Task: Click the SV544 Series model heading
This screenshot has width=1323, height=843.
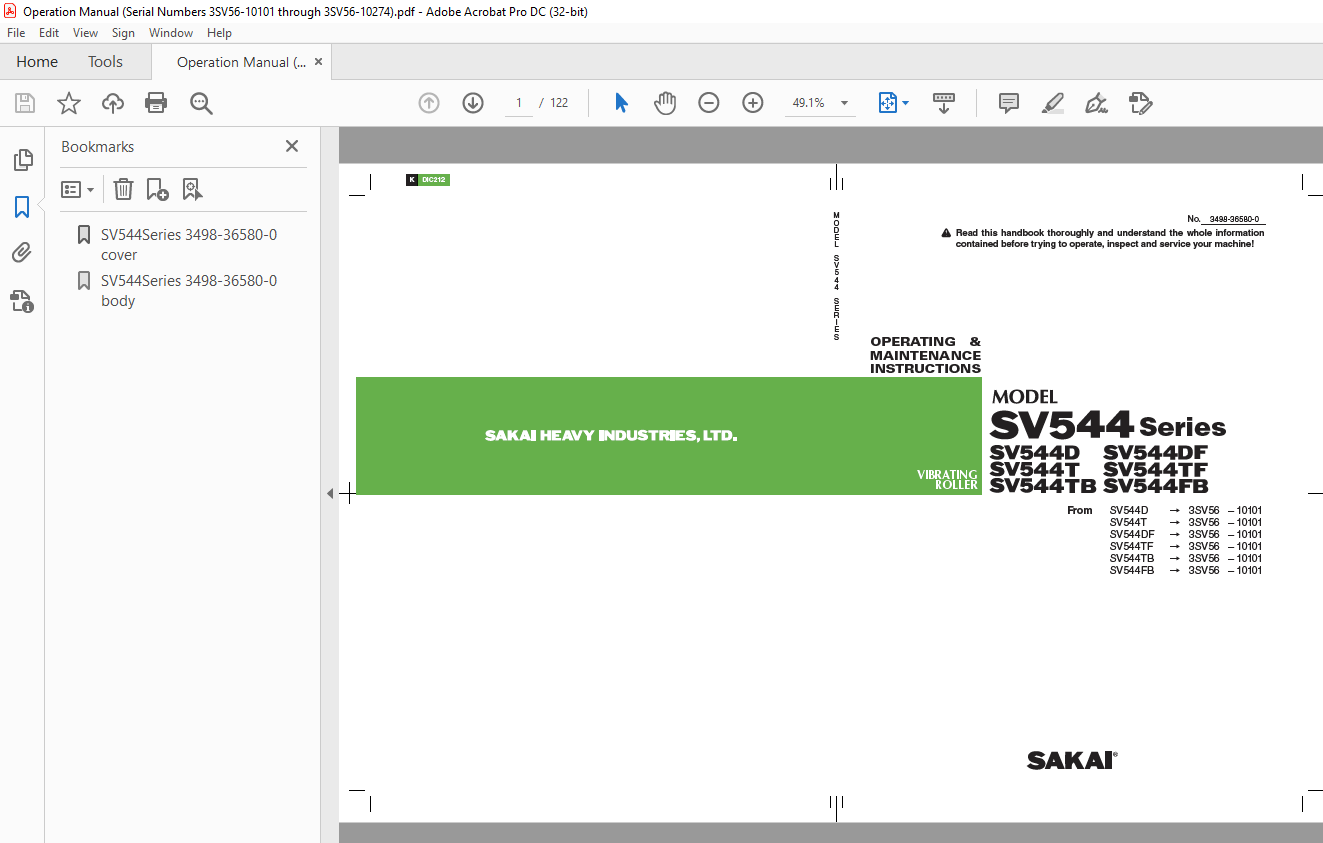Action: coord(1107,427)
